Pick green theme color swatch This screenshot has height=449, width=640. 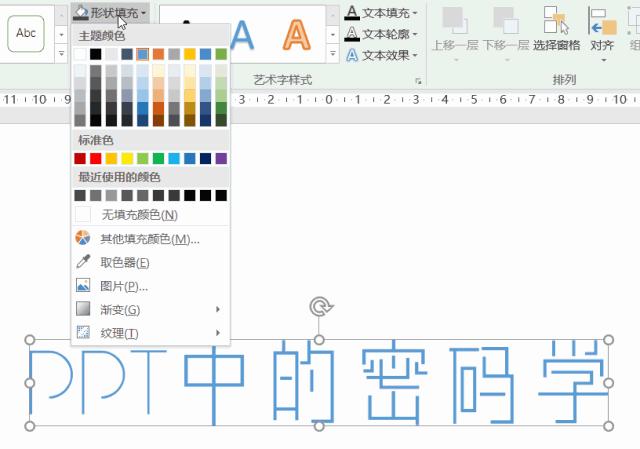[x=221, y=54]
